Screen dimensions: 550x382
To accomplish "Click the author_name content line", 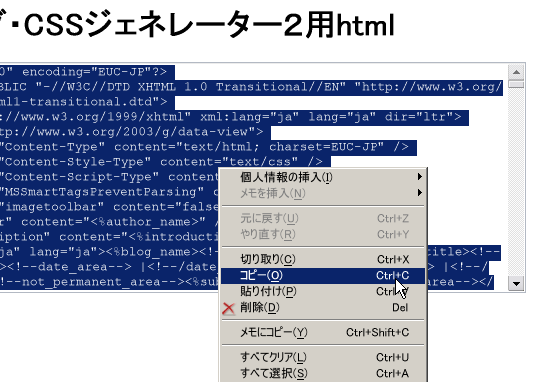I will 109,222.
